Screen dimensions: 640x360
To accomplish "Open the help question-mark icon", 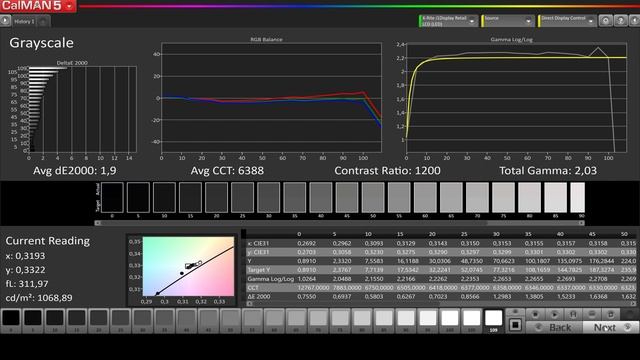I will [620, 21].
